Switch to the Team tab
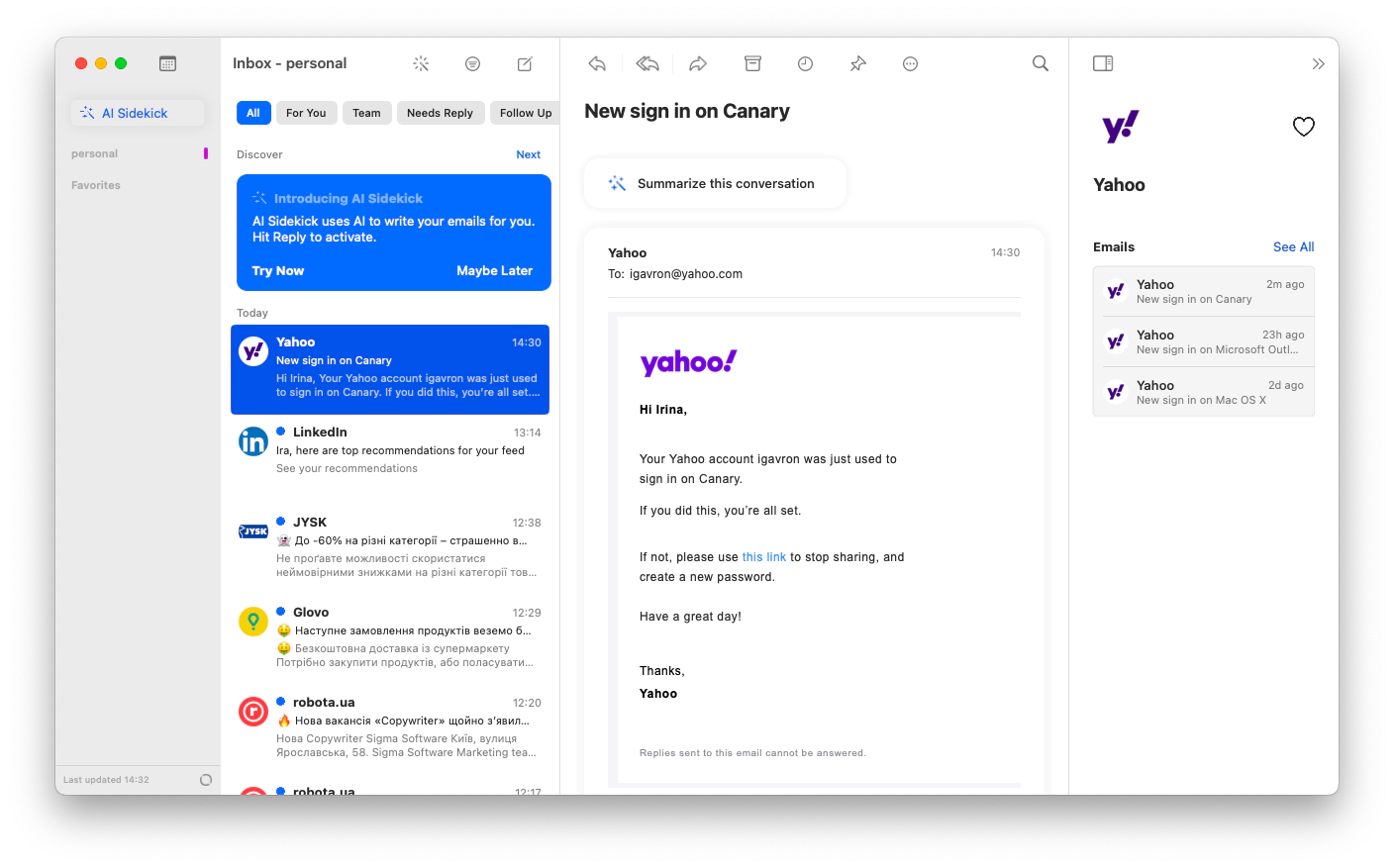Screen dimensions: 1394x868 (366, 113)
